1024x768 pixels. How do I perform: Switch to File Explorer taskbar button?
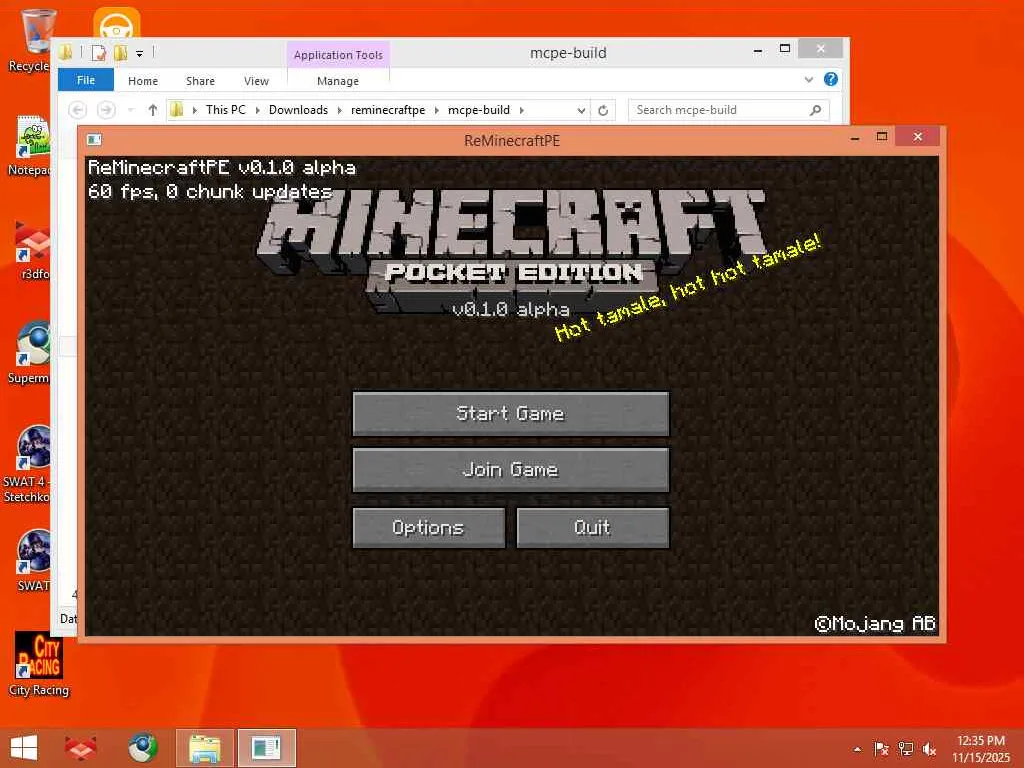(x=204, y=748)
